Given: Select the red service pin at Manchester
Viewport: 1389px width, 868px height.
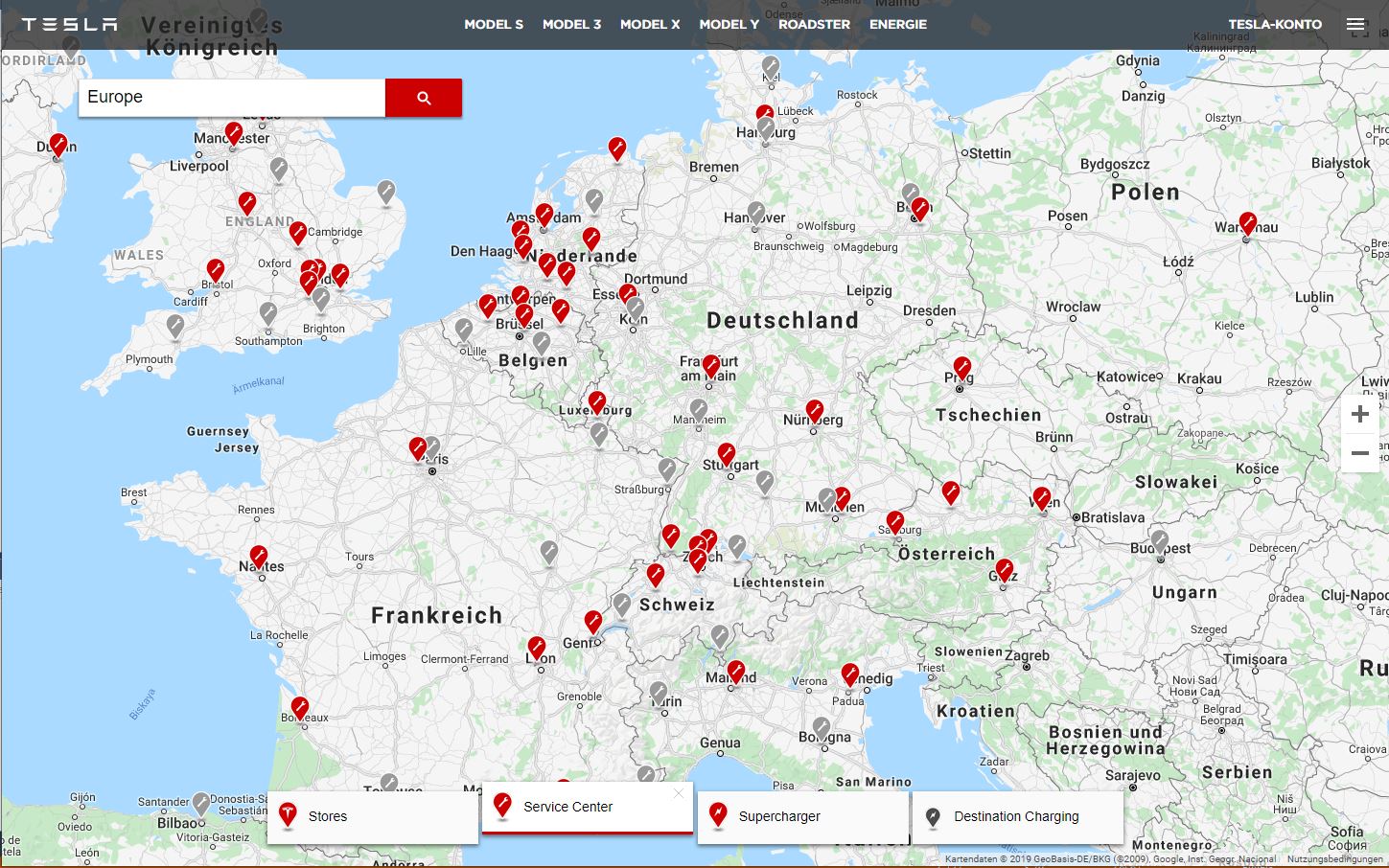Looking at the screenshot, I should click(x=234, y=134).
